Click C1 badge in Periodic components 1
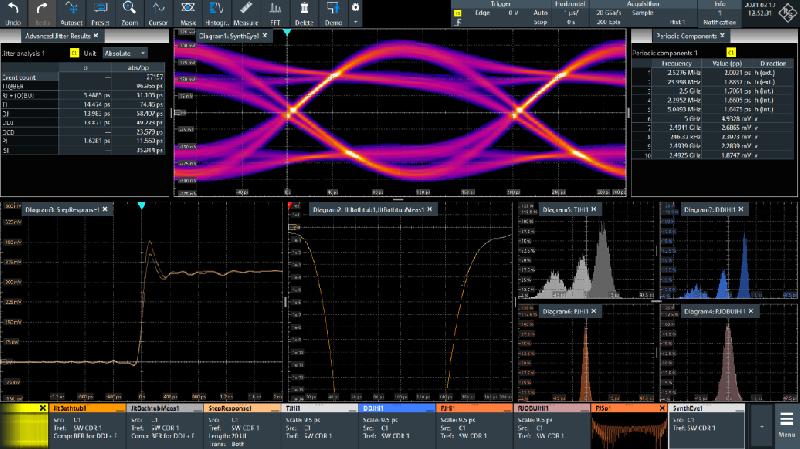Screen dimensions: 800x449 [731, 53]
